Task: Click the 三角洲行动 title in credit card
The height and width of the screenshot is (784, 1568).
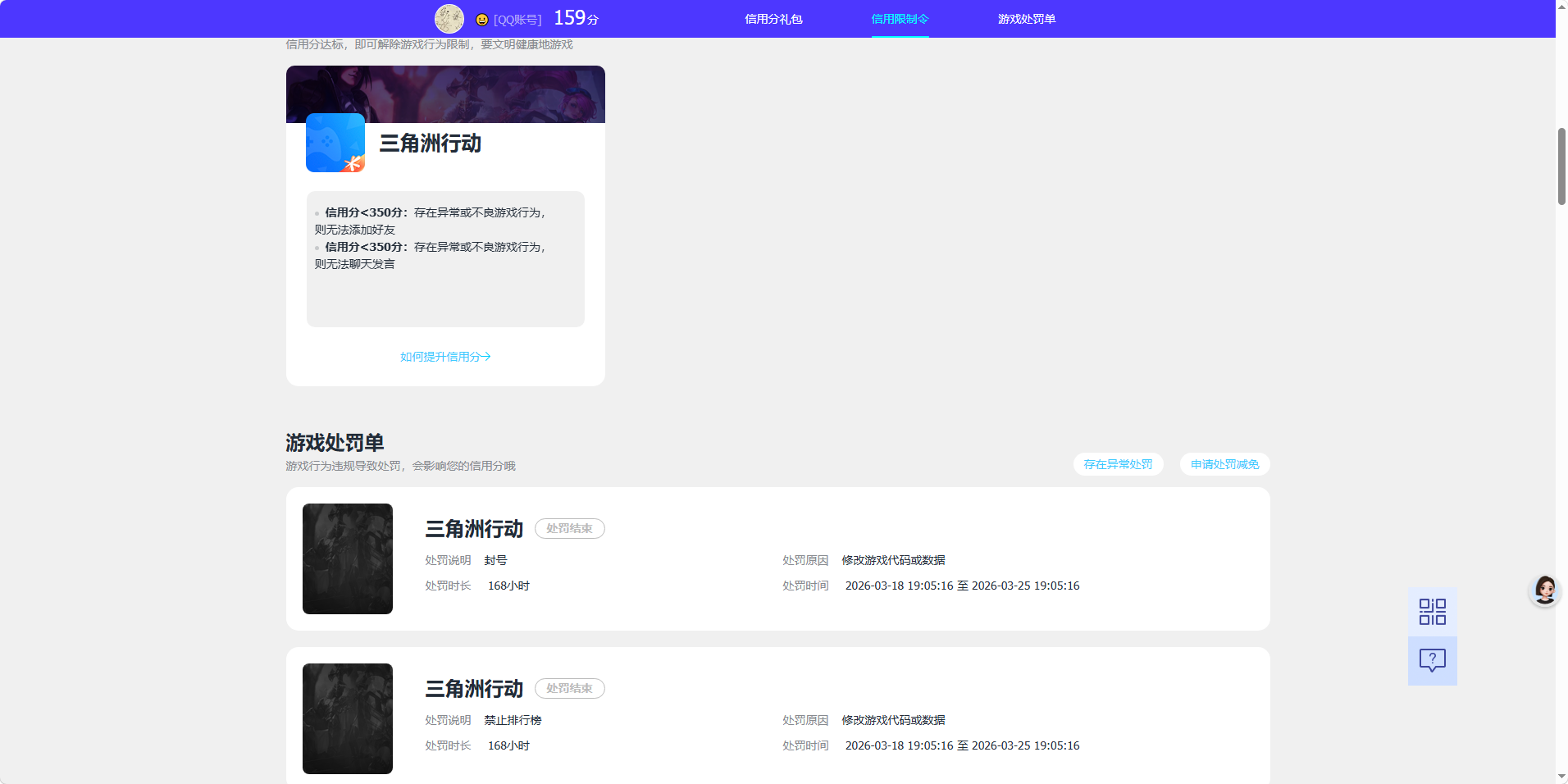Action: pyautogui.click(x=431, y=144)
